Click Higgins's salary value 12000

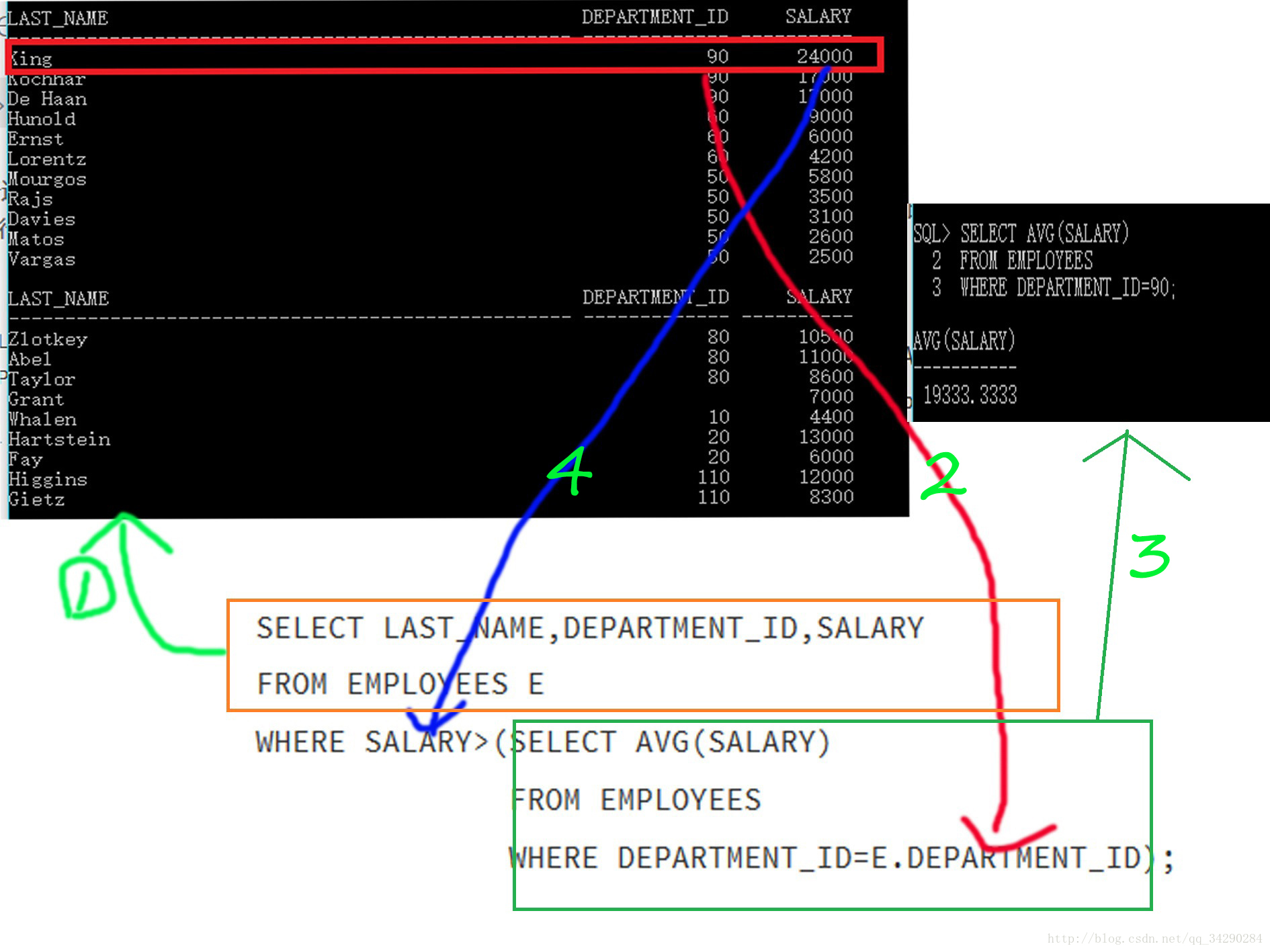click(826, 478)
